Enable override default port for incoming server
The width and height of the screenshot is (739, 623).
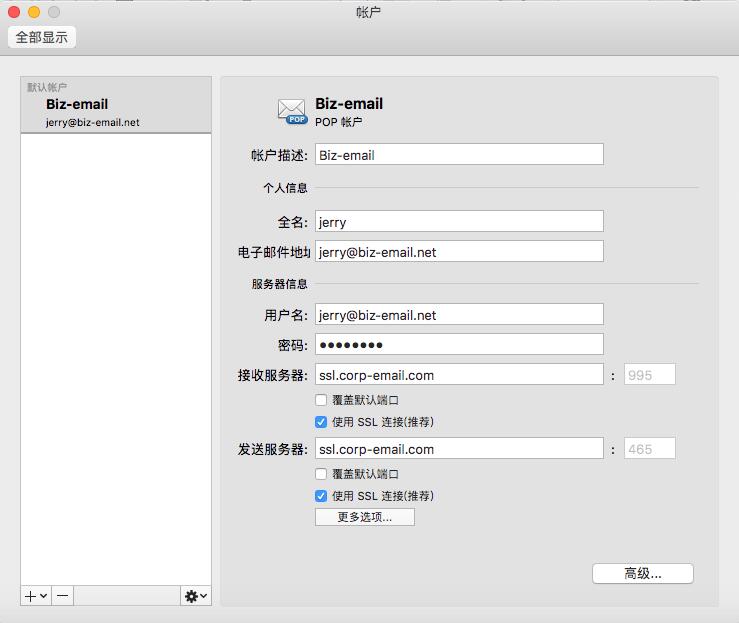click(321, 400)
